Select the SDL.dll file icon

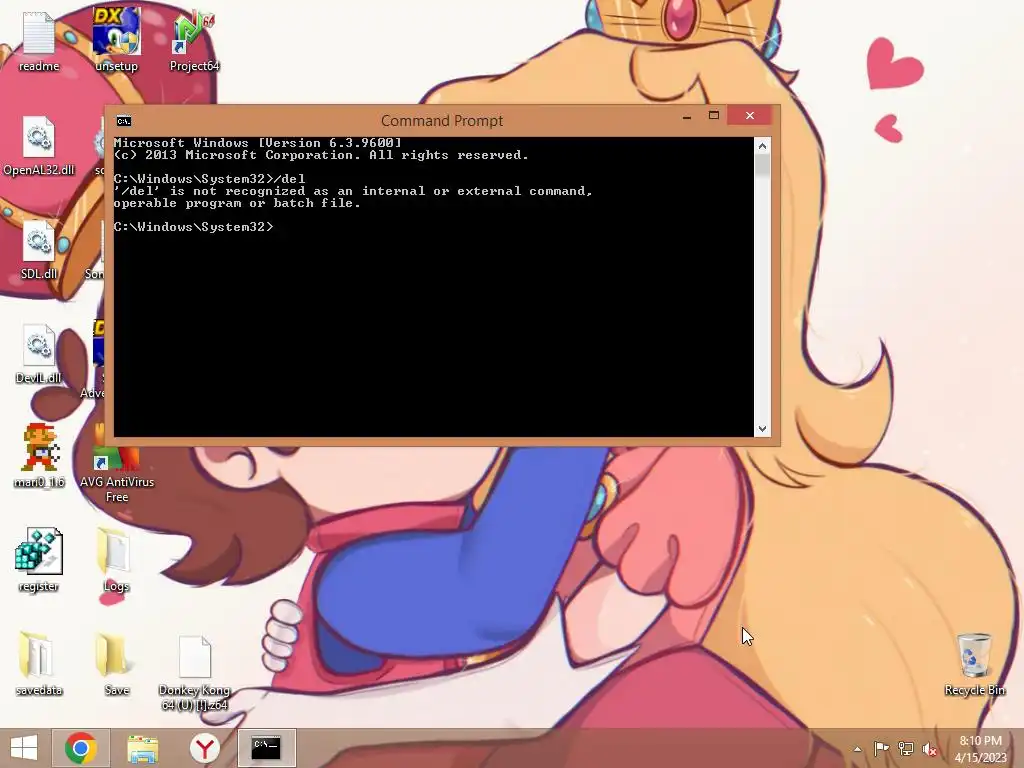tap(39, 249)
